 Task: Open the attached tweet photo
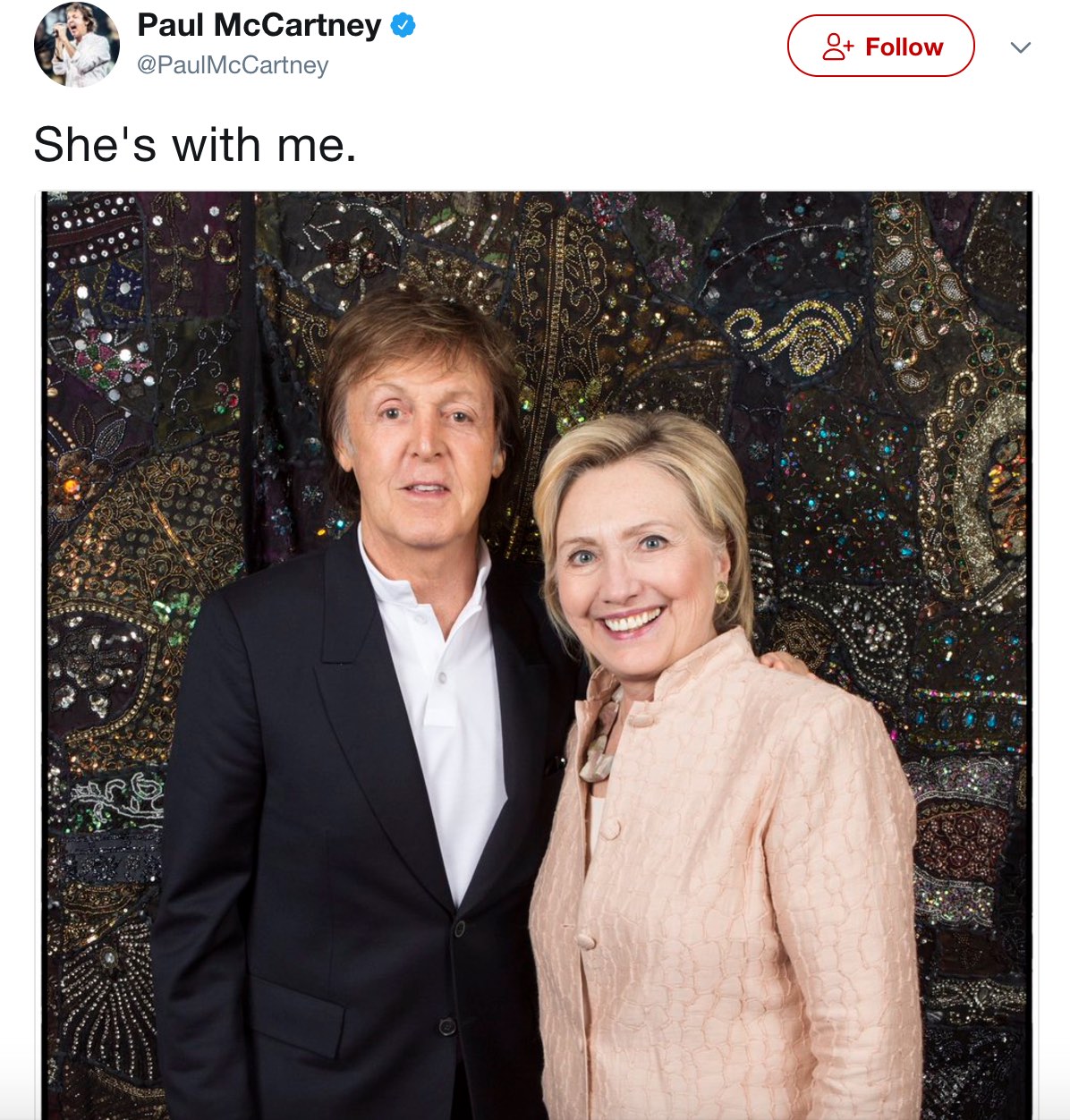(537, 655)
